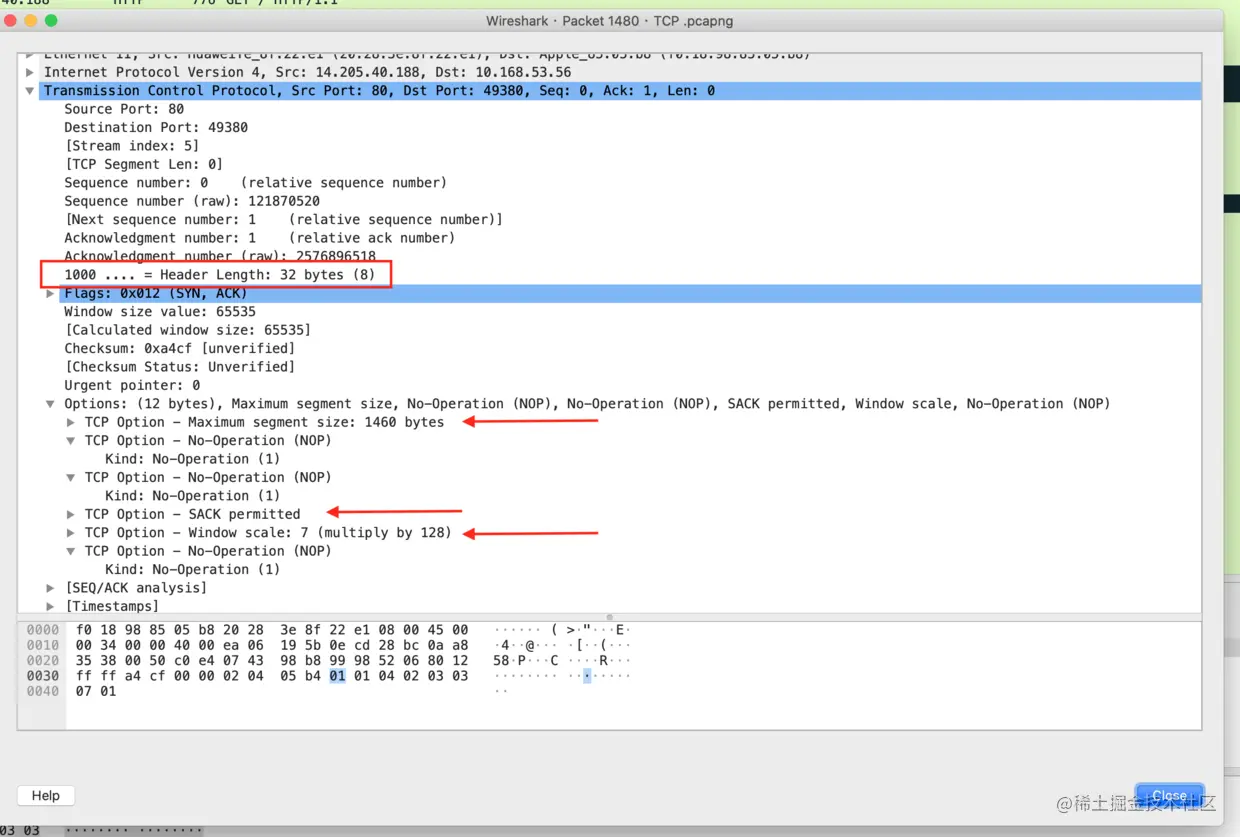1240x837 pixels.
Task: Expand the [SEQ/ACK analysis] row
Action: click(x=50, y=588)
